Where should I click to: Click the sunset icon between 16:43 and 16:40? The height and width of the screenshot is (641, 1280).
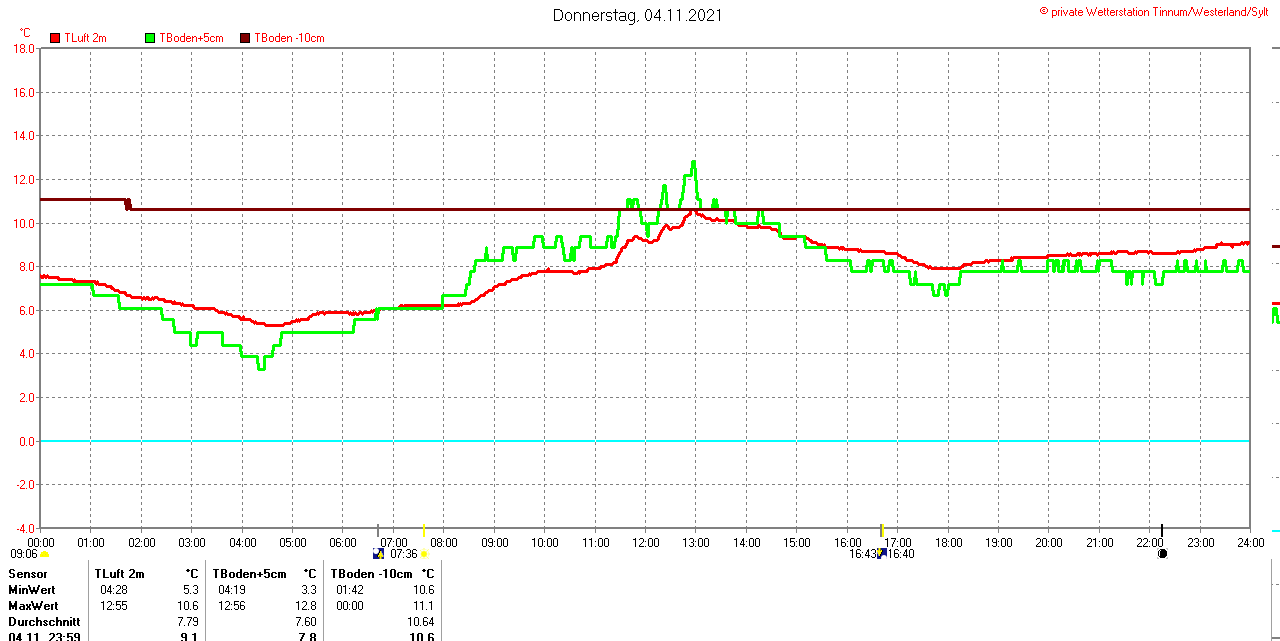[x=882, y=553]
